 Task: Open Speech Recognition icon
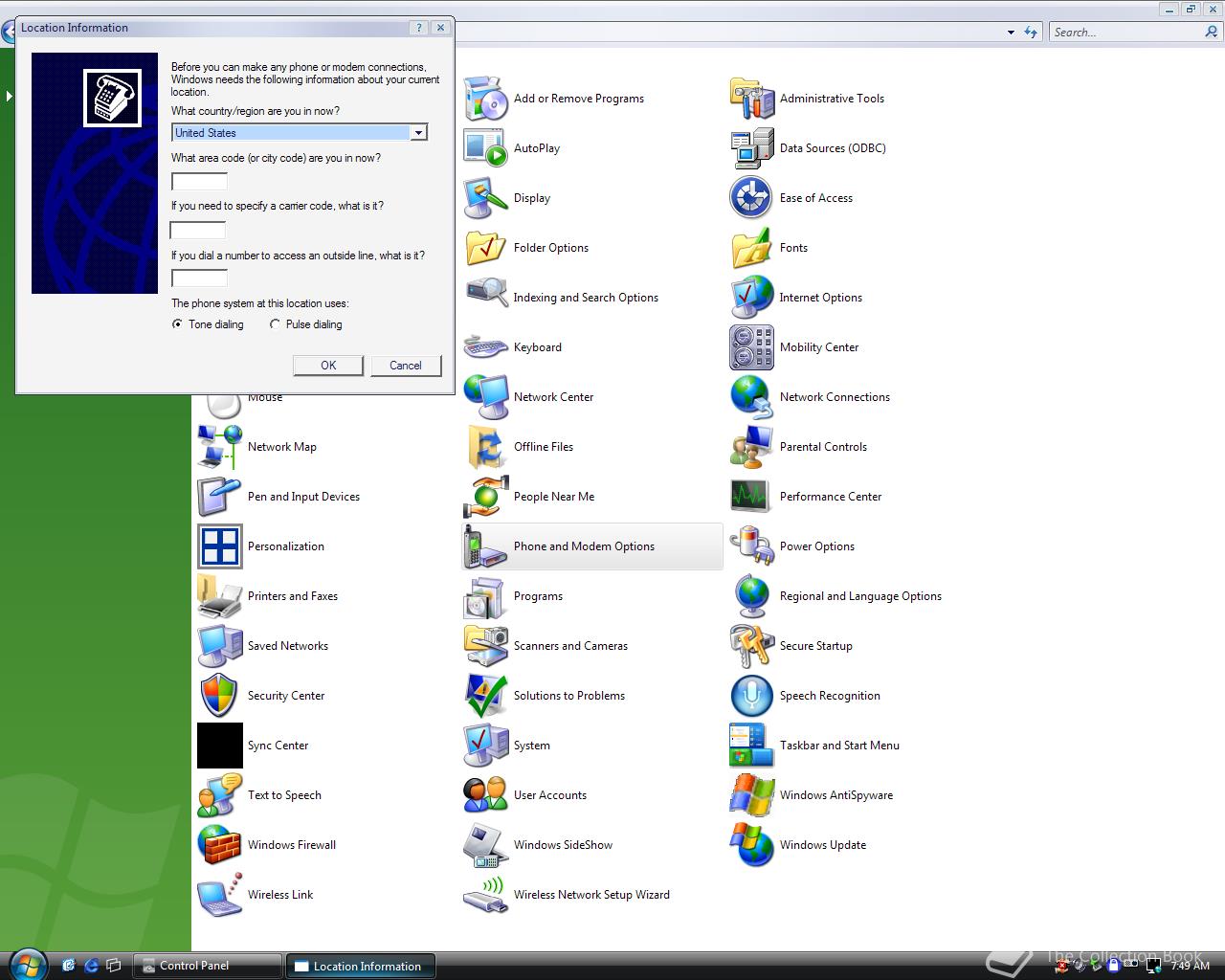[x=752, y=696]
